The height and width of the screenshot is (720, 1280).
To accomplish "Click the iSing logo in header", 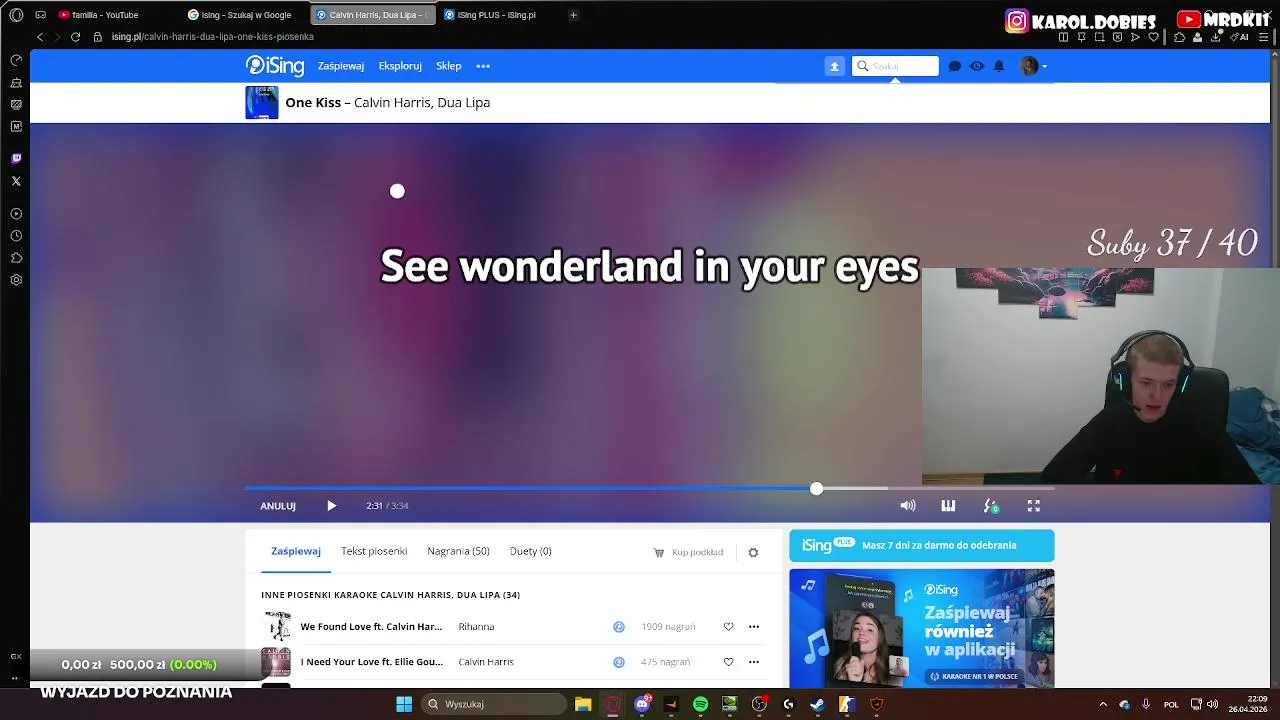I will point(275,66).
